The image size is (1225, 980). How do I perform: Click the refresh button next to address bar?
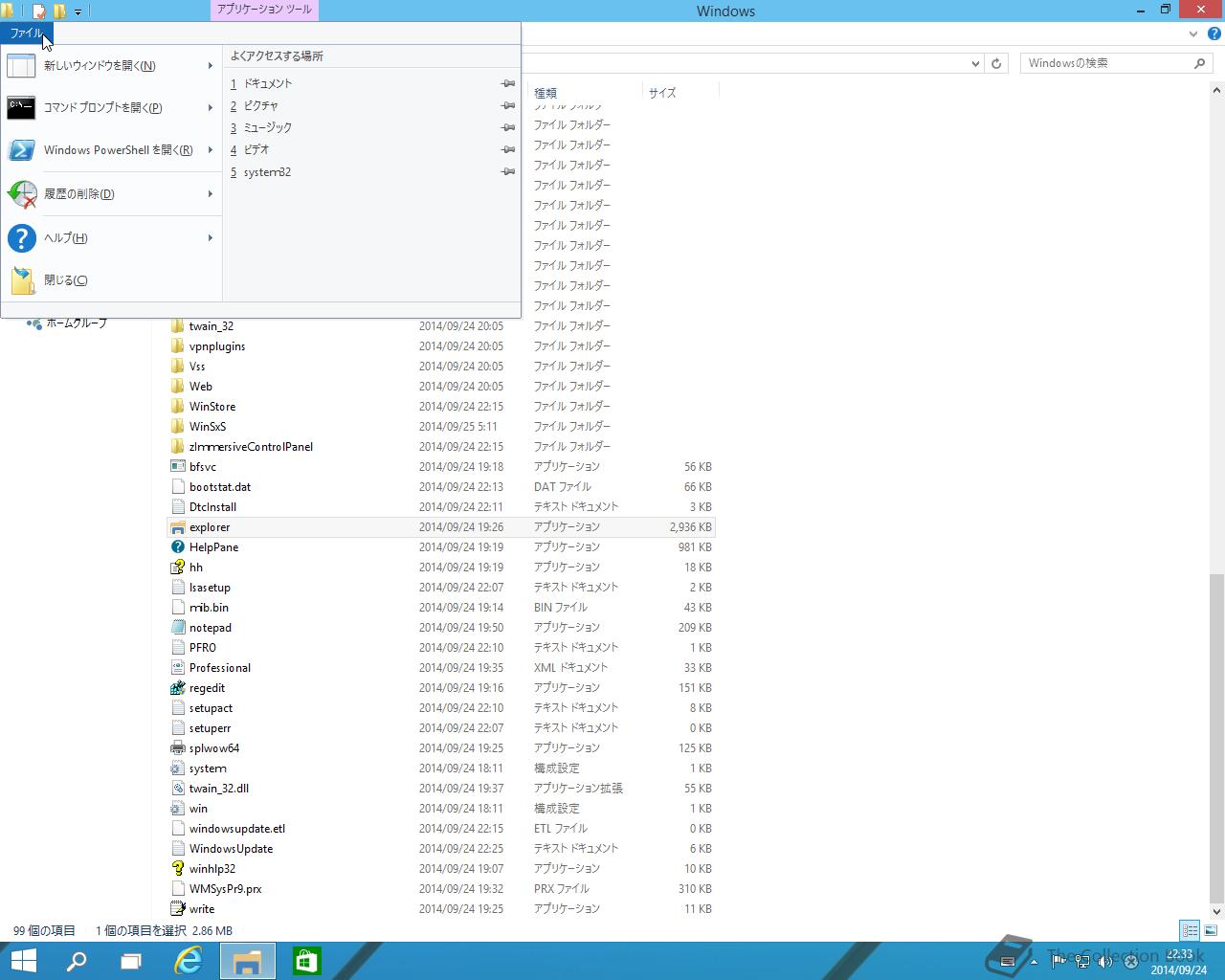click(996, 64)
